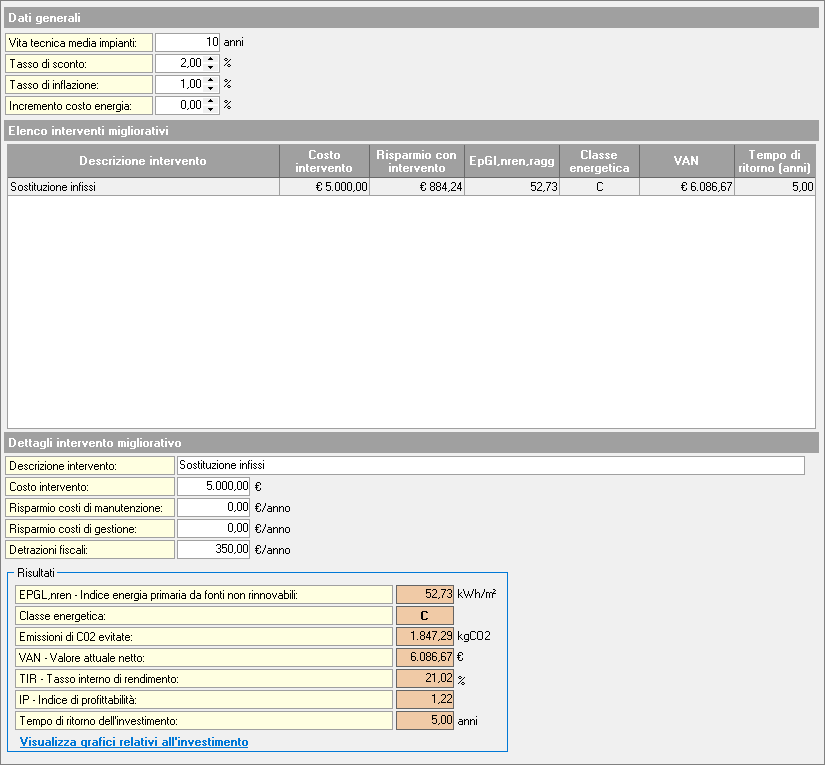Sort by Descrizione intervento column header
The image size is (825, 765).
pos(143,161)
